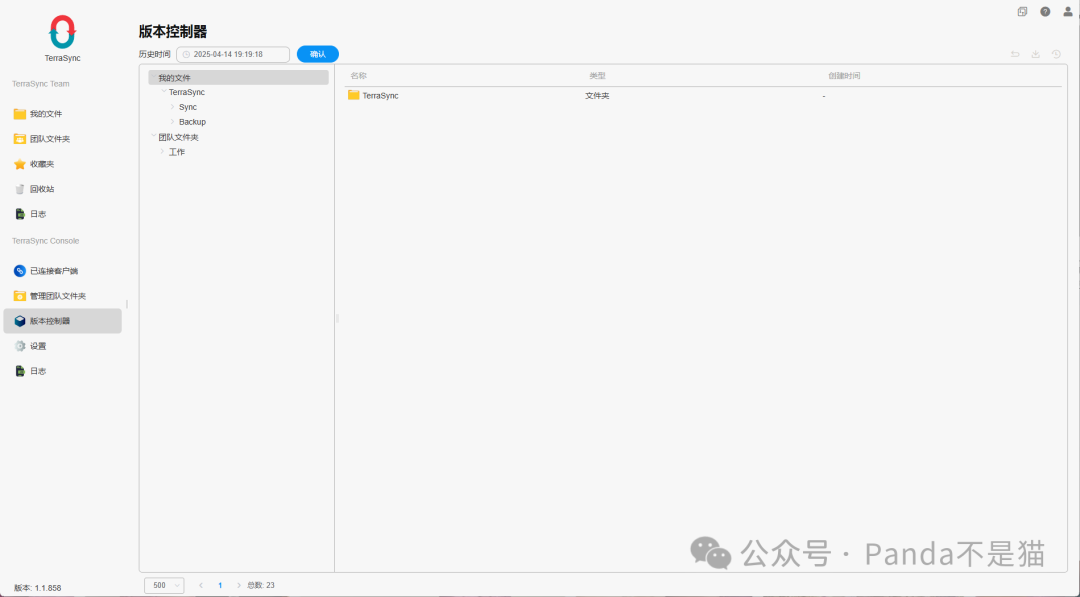Open the 500 page-size dropdown
The height and width of the screenshot is (597, 1080).
click(x=164, y=585)
